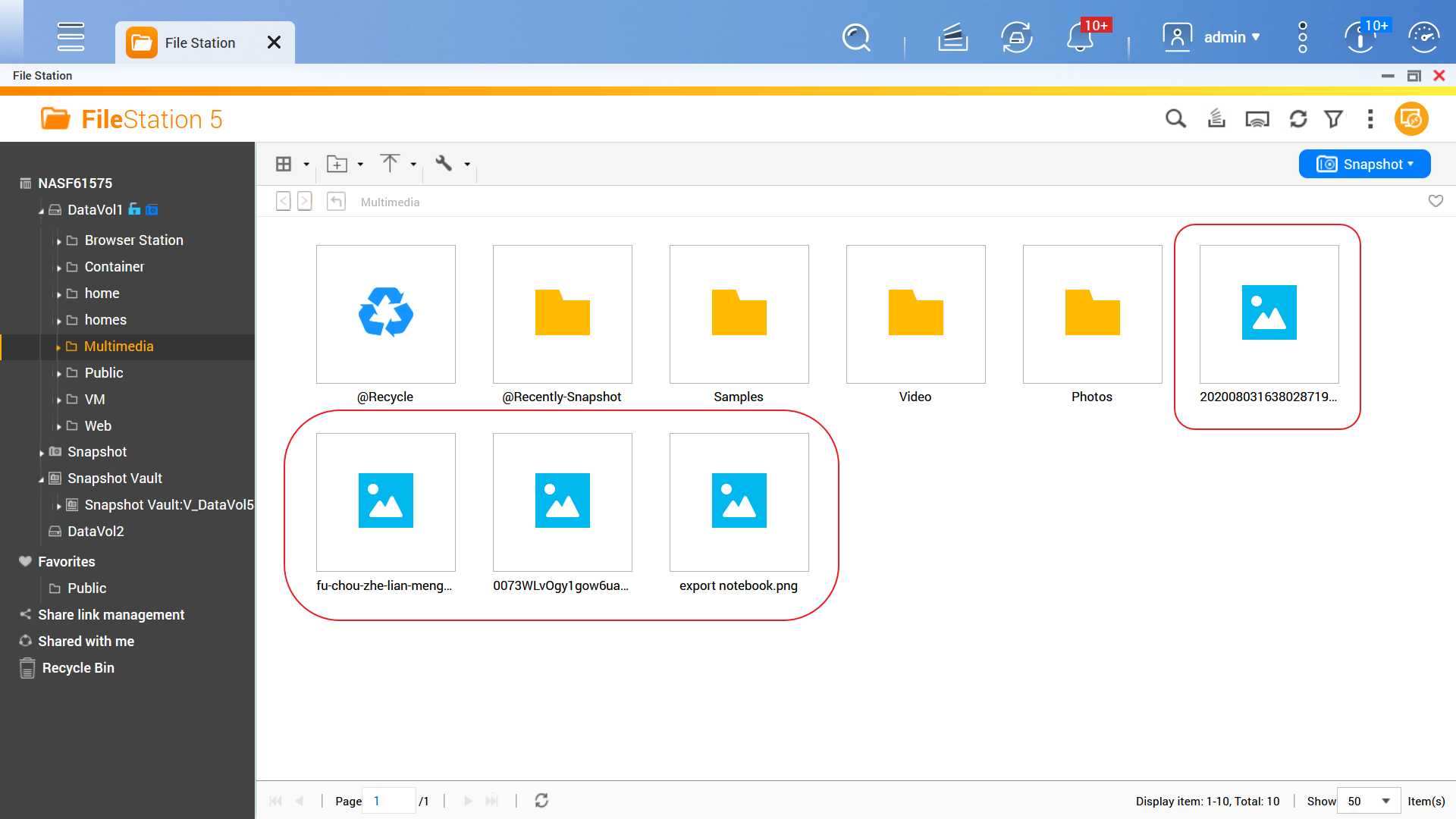Click the network media player cast icon

1257,119
